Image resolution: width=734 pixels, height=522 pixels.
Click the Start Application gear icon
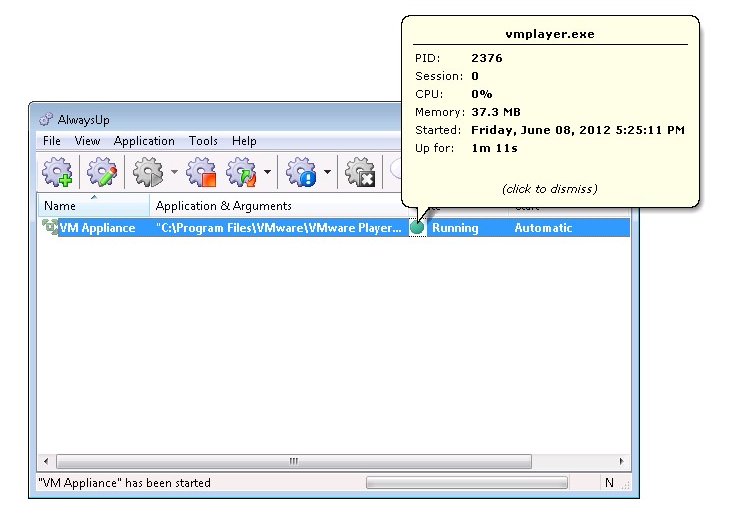point(148,172)
